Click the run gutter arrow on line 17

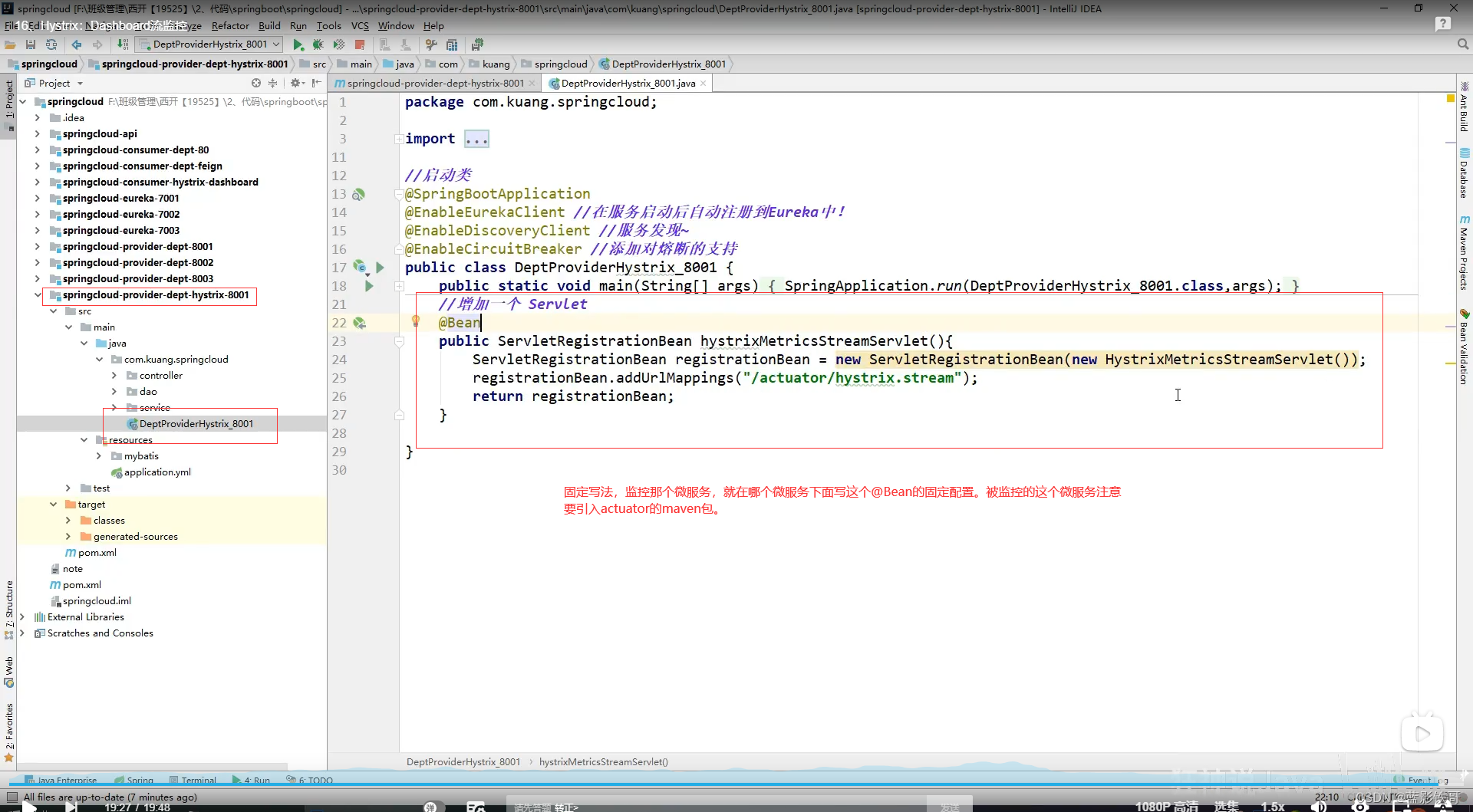pos(380,268)
